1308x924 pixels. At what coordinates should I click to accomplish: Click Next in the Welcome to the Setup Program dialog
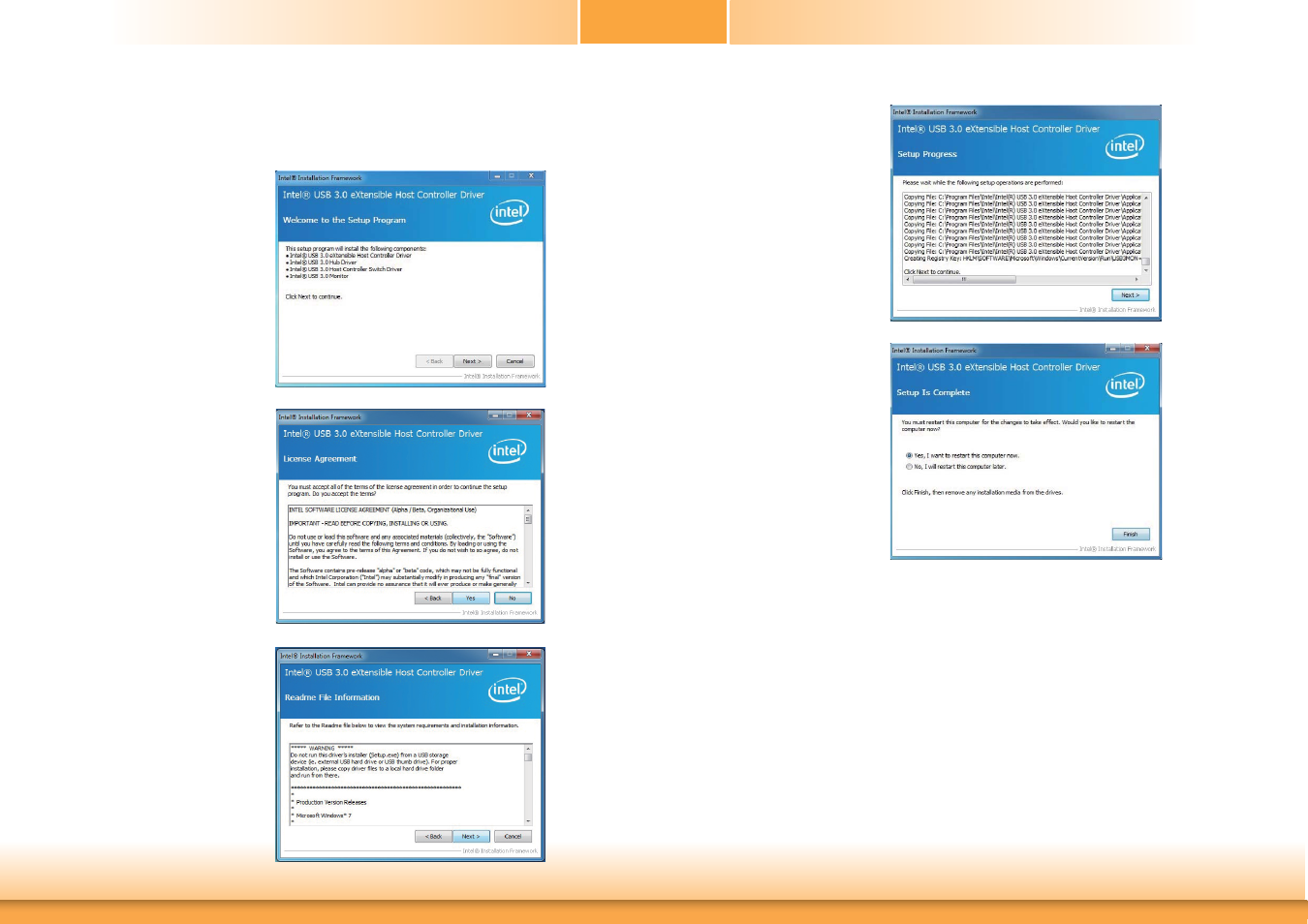(x=473, y=361)
